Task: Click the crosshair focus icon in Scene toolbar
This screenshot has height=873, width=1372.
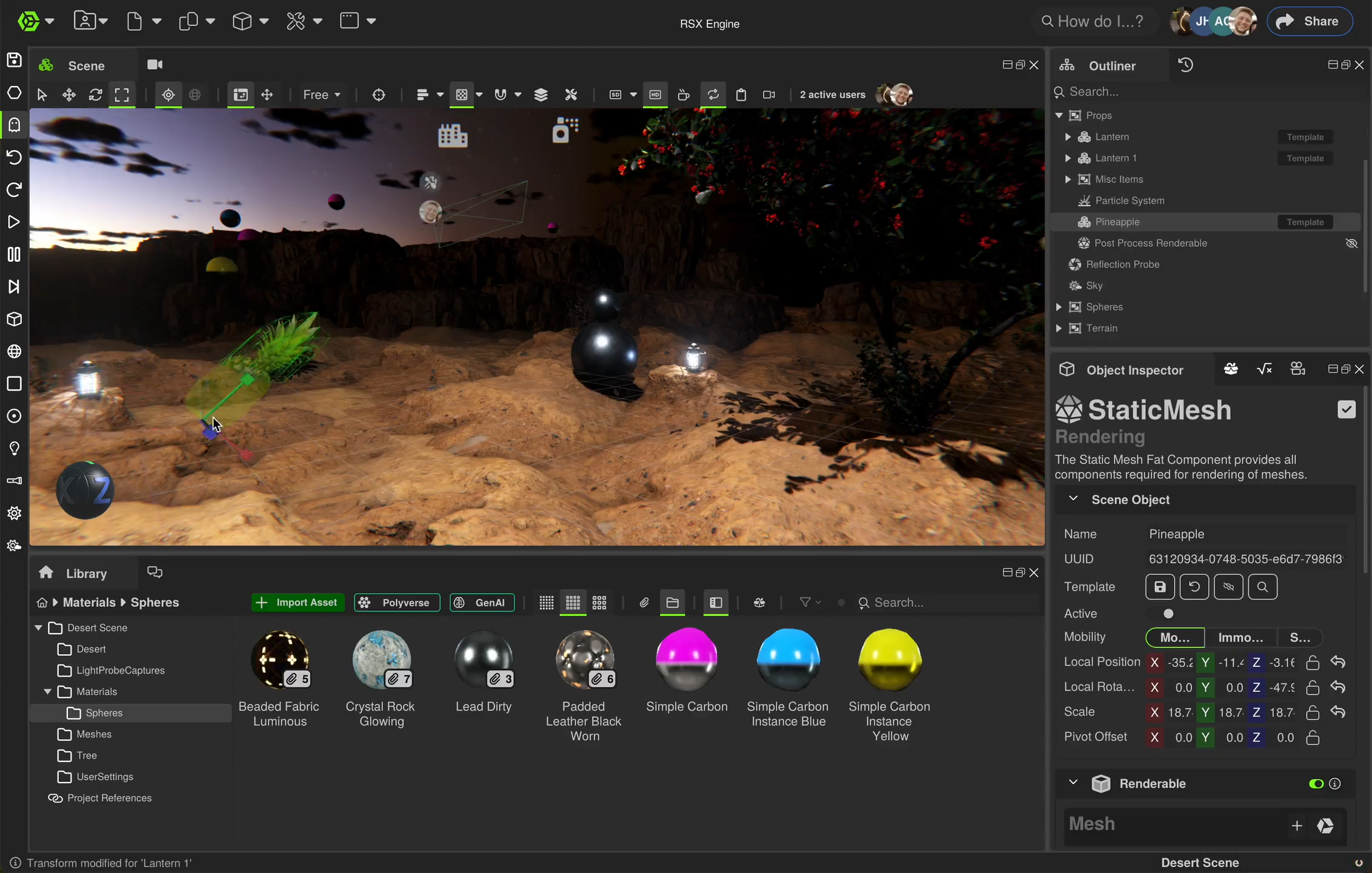Action: point(379,95)
